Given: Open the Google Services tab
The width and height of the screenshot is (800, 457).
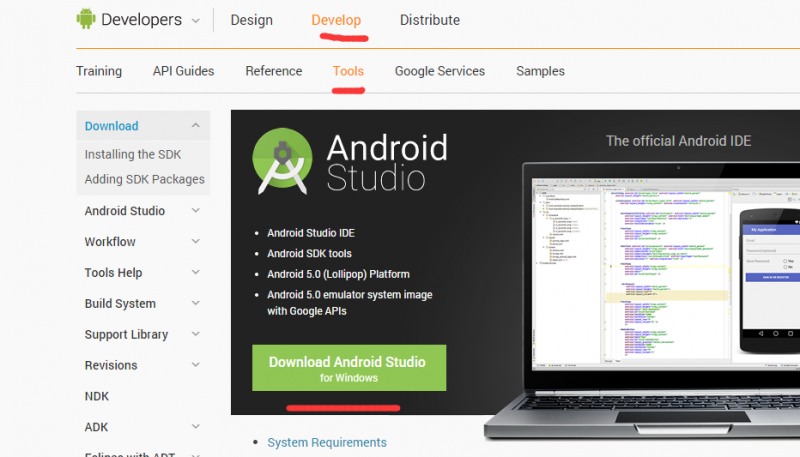Looking at the screenshot, I should 439,71.
